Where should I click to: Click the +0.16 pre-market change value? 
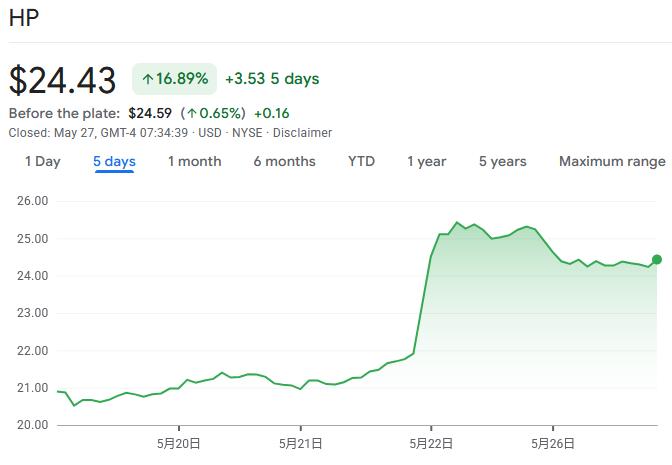pos(272,113)
